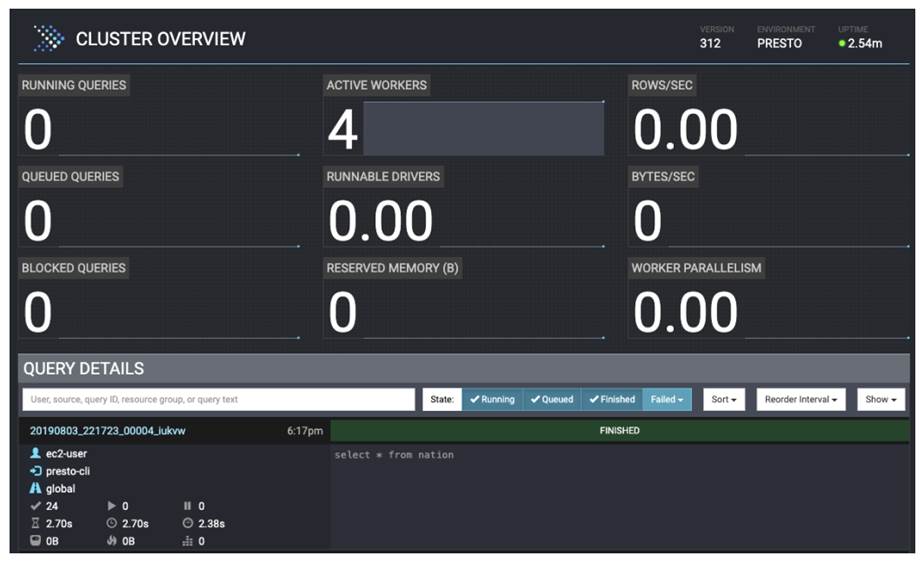924x562 pixels.
Task: Click the query search input field
Action: click(x=218, y=399)
